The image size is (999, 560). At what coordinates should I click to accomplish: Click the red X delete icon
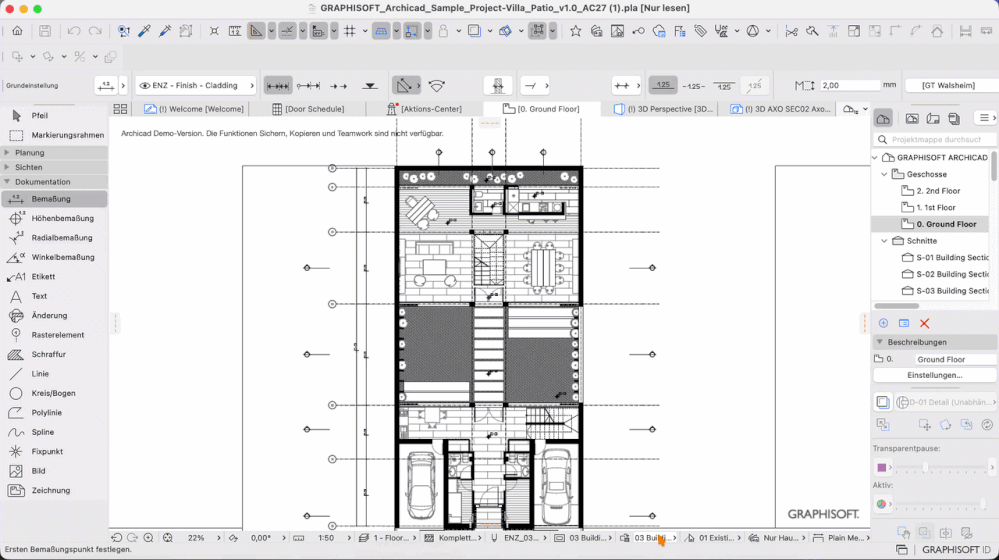point(924,324)
